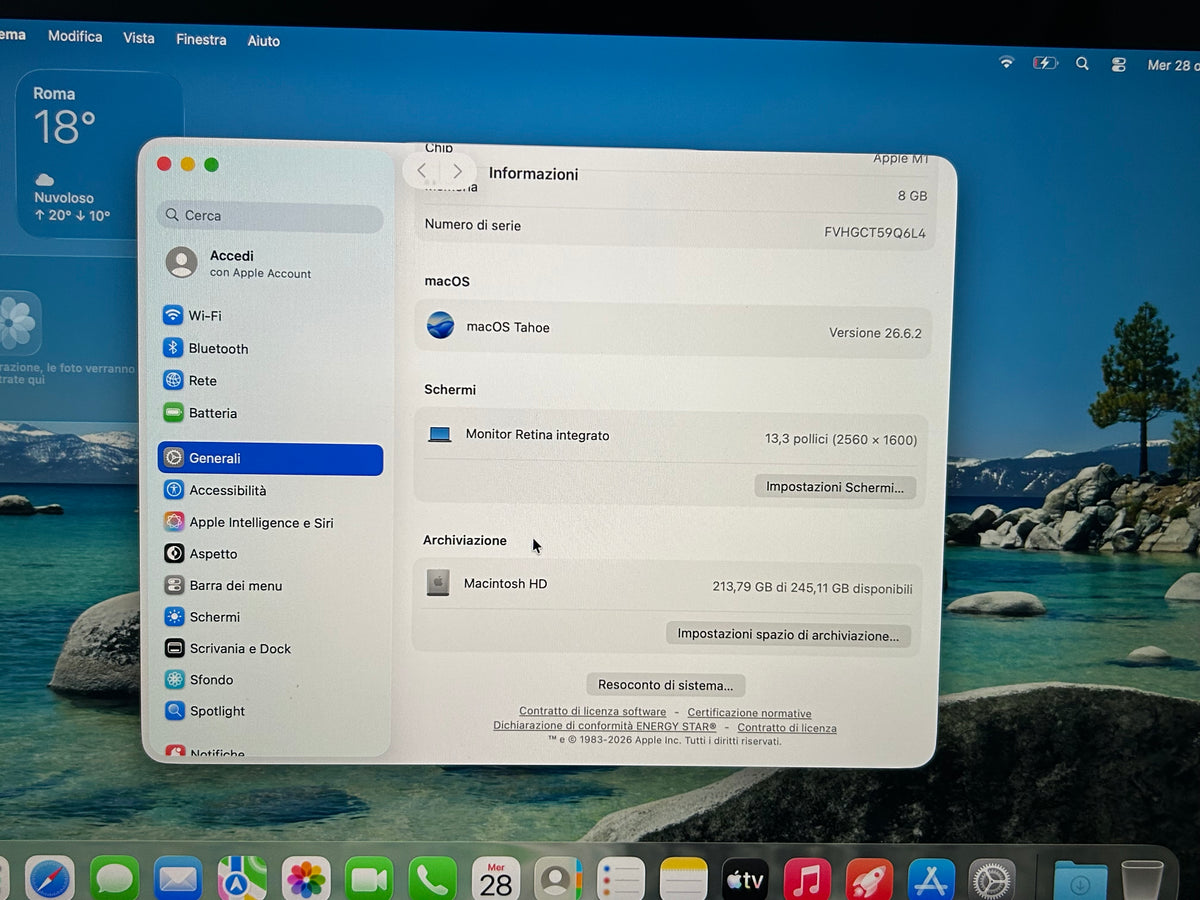The image size is (1200, 900).
Task: Open the red rocket app in the Dock
Action: [870, 879]
